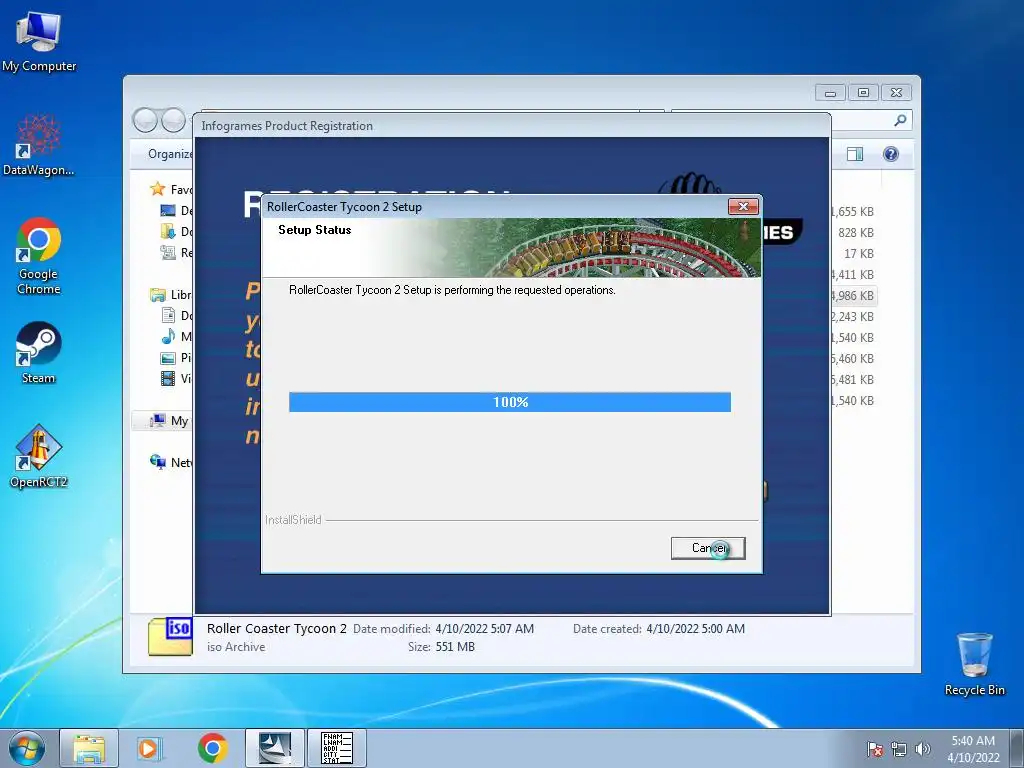Select the Pictures library icon

tap(168, 358)
